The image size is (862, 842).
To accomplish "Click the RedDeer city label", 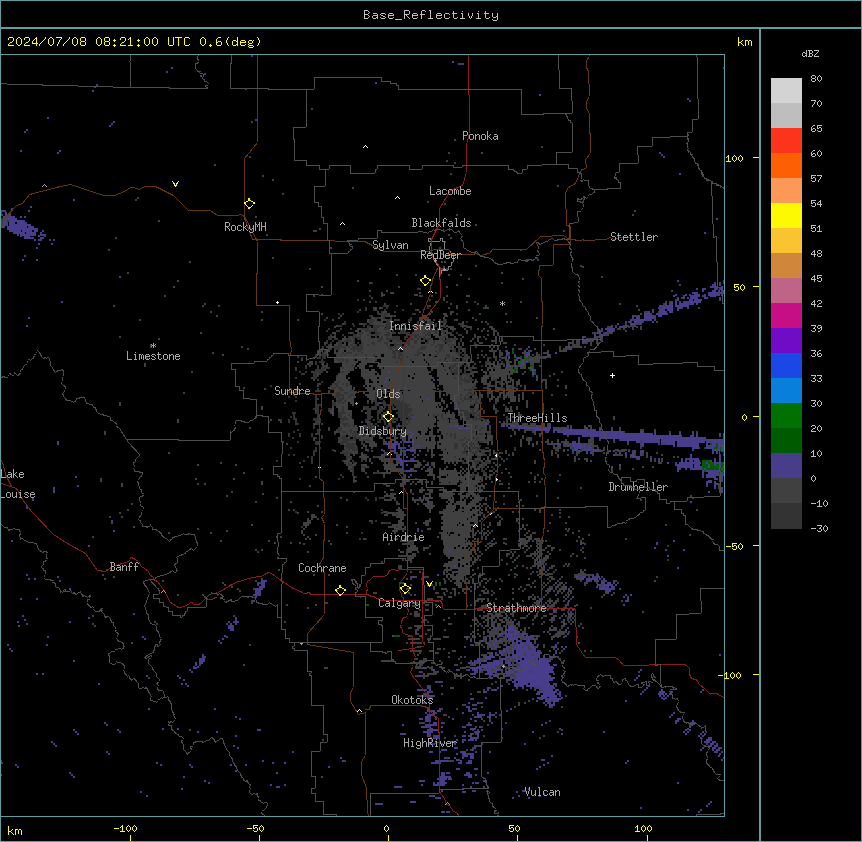I will pyautogui.click(x=440, y=255).
